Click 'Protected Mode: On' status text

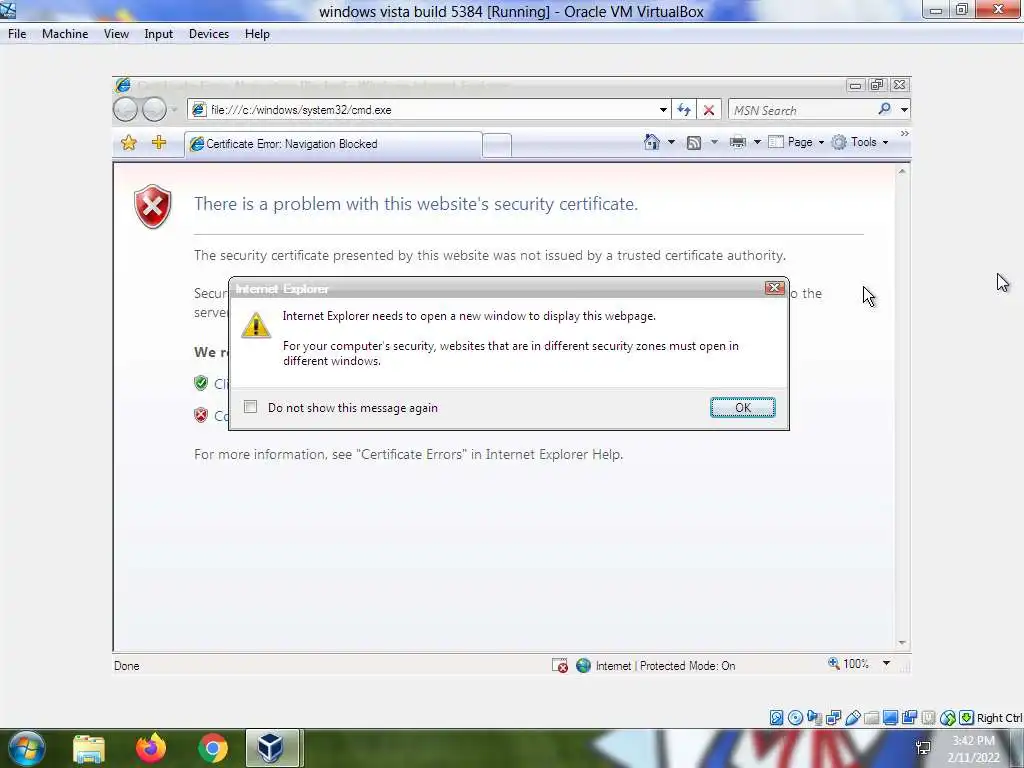coord(688,665)
